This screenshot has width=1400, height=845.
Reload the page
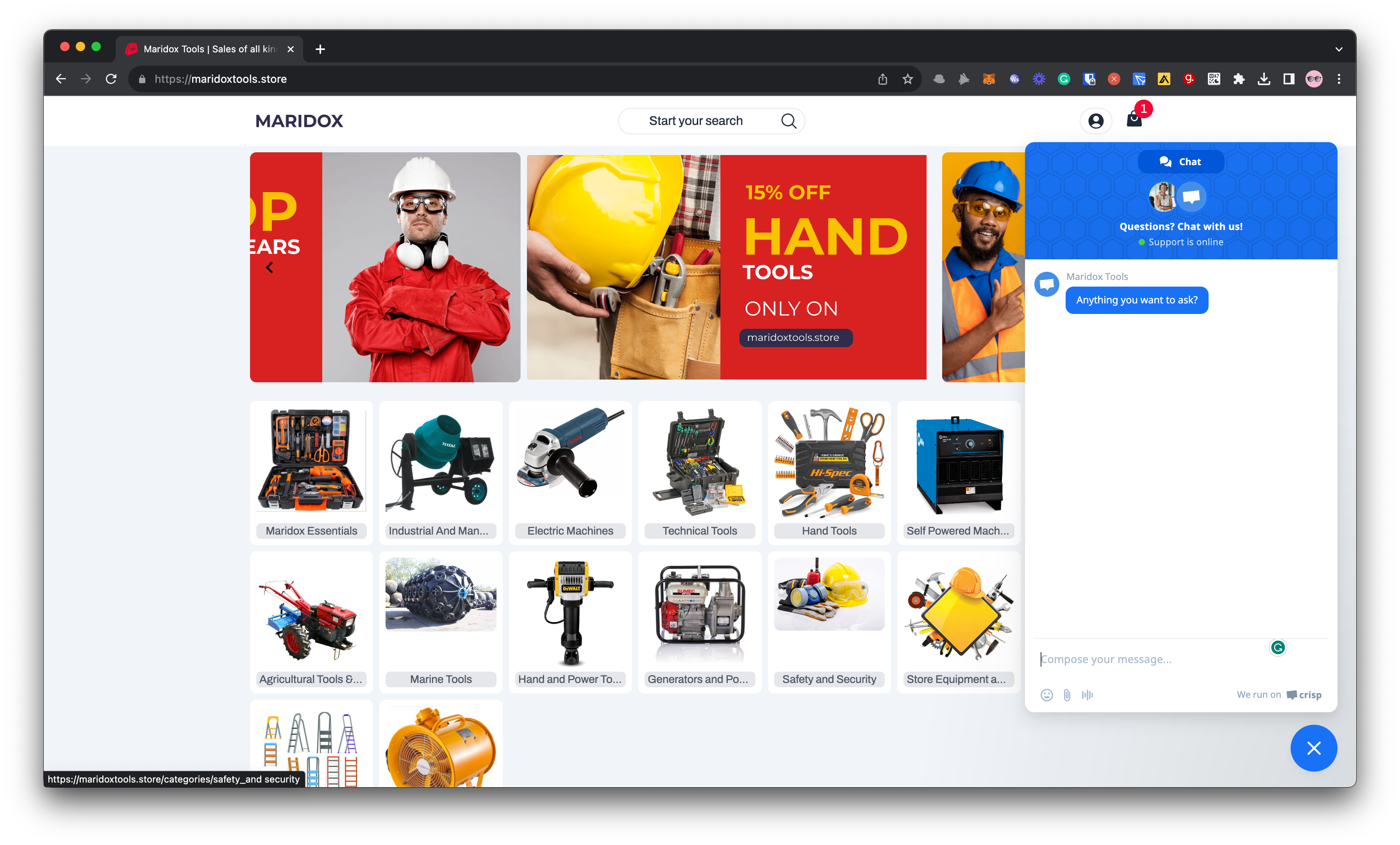[111, 79]
